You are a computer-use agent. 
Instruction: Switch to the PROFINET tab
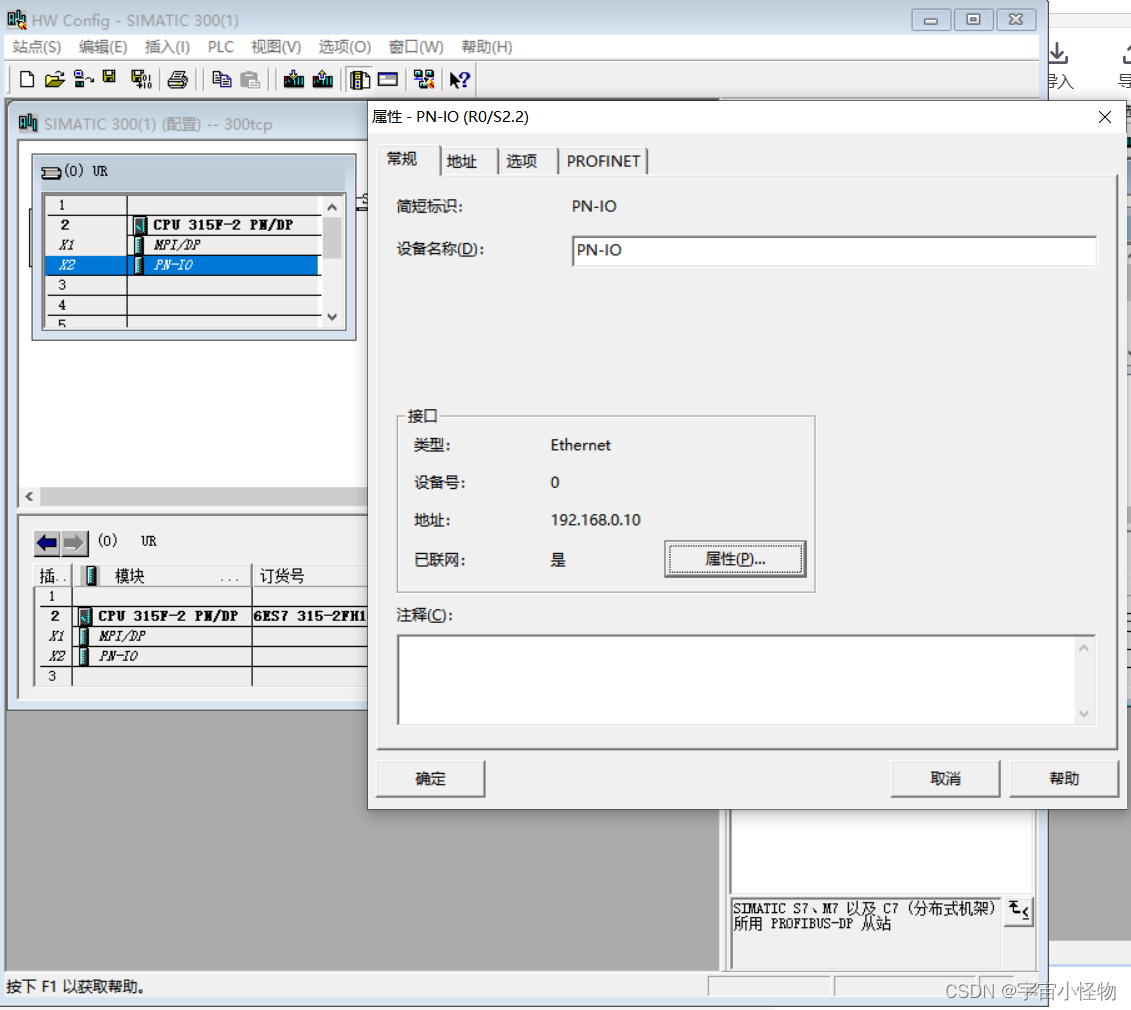tap(603, 162)
